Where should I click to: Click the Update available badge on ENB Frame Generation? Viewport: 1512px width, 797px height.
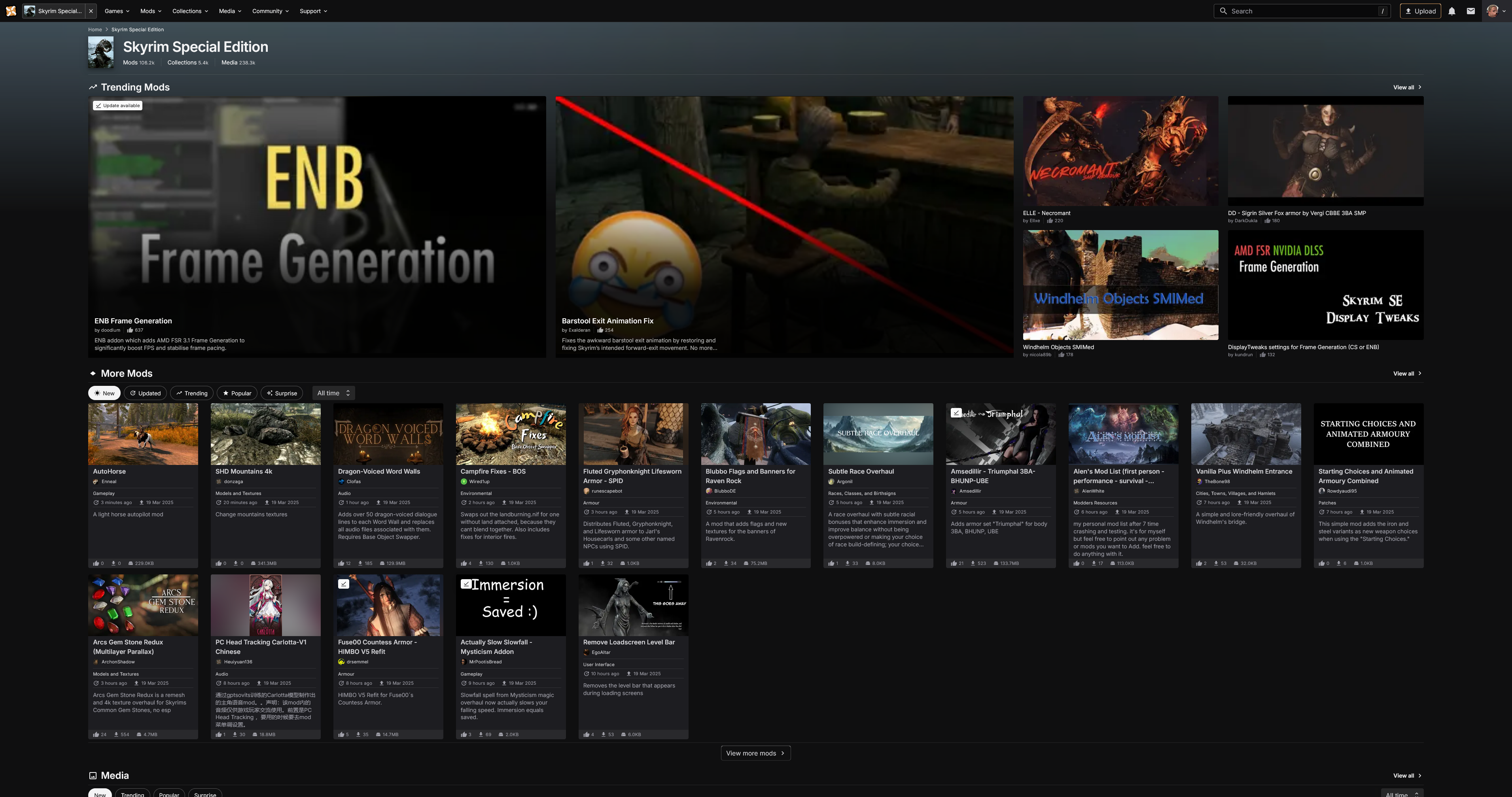point(117,106)
